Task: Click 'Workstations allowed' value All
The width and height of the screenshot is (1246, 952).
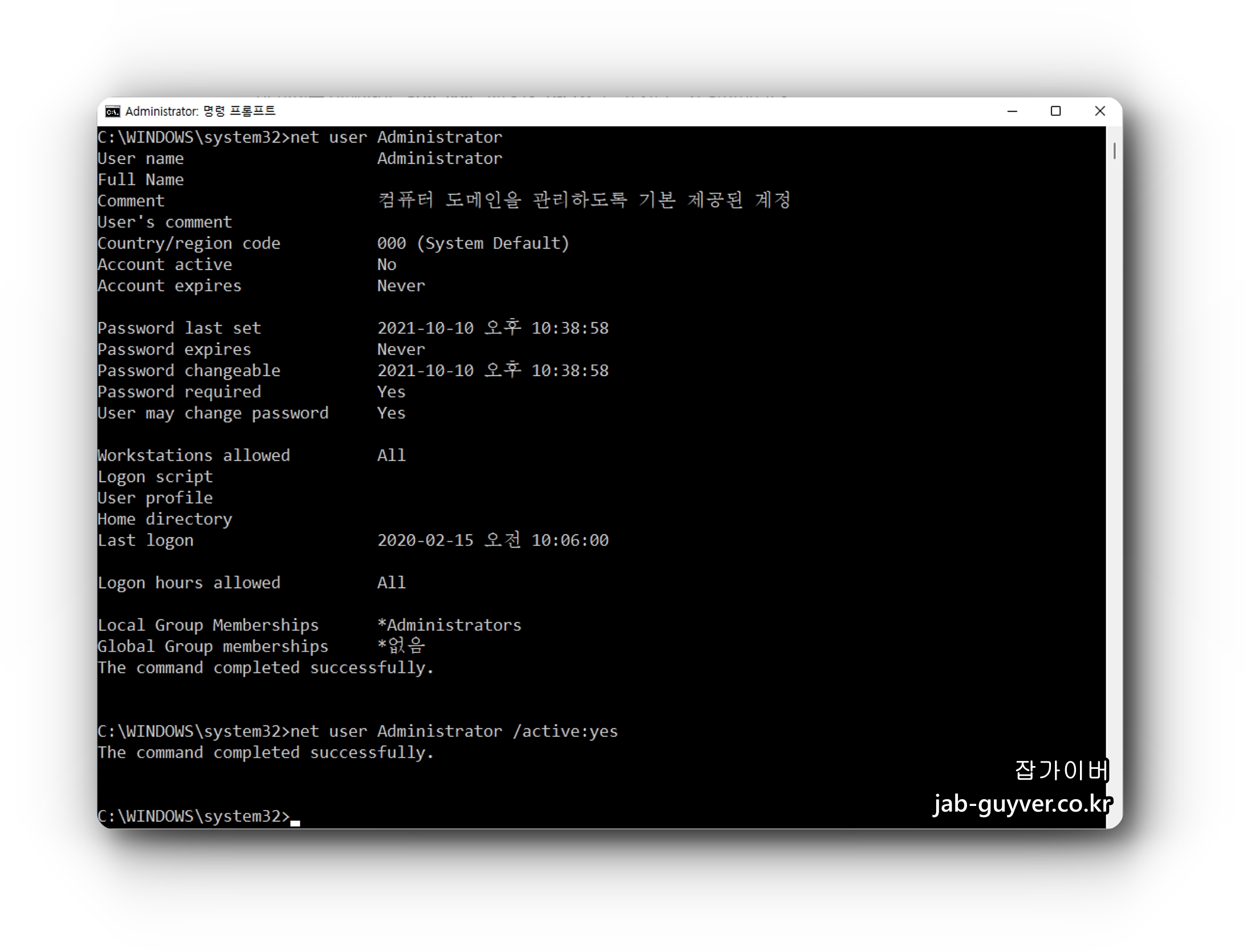Action: (391, 456)
